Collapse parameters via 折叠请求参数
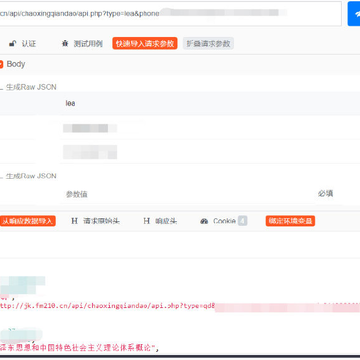This screenshot has height=360, width=360. point(208,44)
